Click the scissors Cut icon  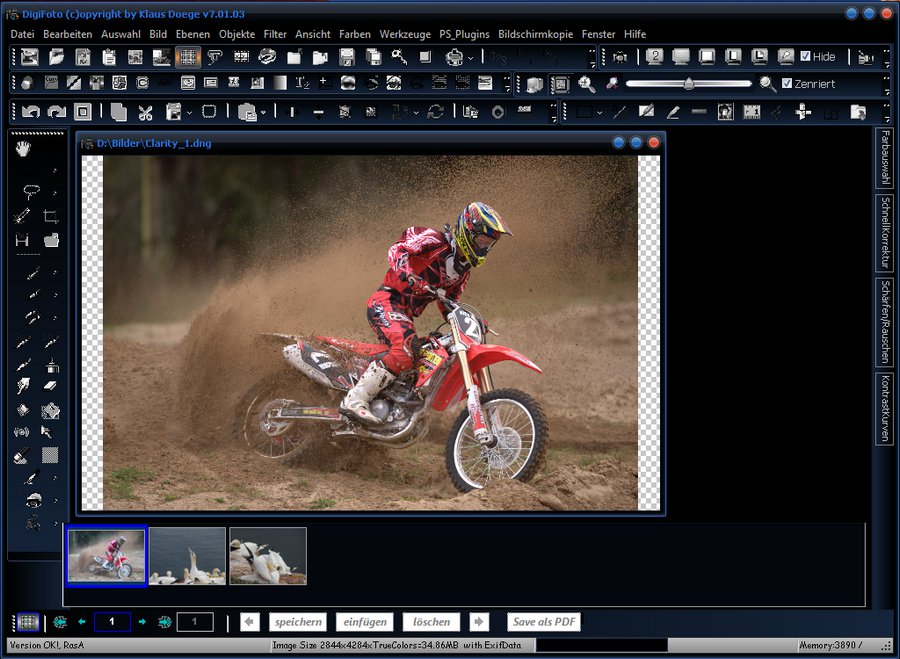pyautogui.click(x=145, y=112)
